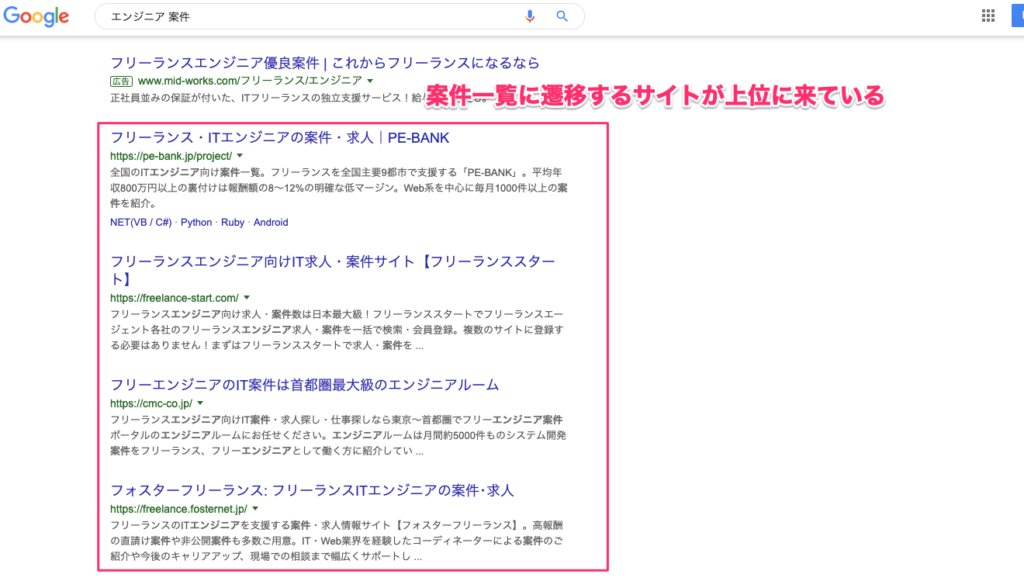Start voice search with the microphone icon

530,16
